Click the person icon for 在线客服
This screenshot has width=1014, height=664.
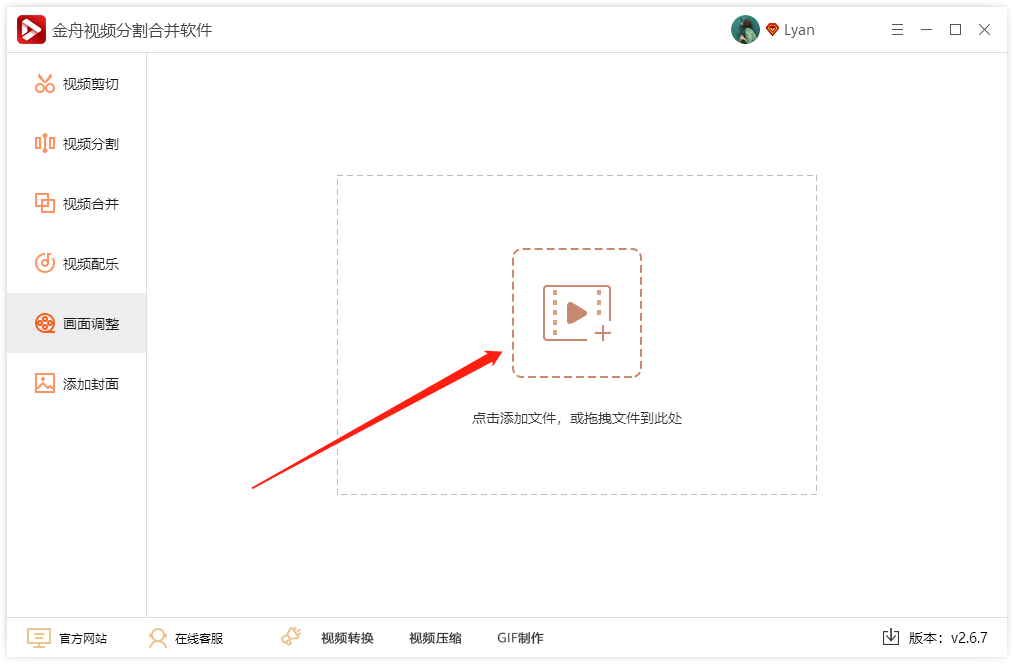pyautogui.click(x=157, y=638)
